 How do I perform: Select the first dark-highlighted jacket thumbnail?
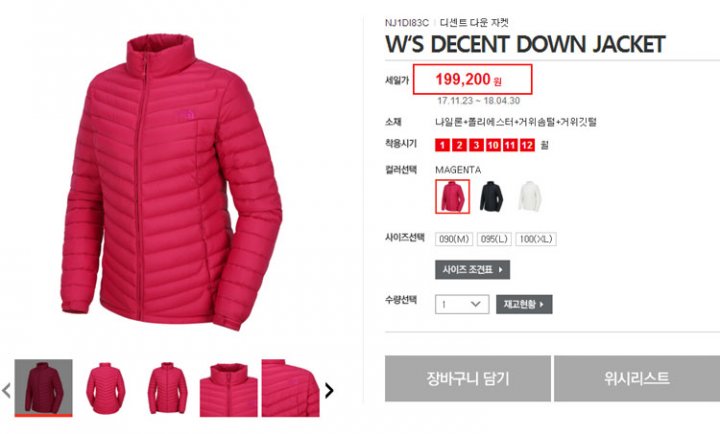(44, 388)
